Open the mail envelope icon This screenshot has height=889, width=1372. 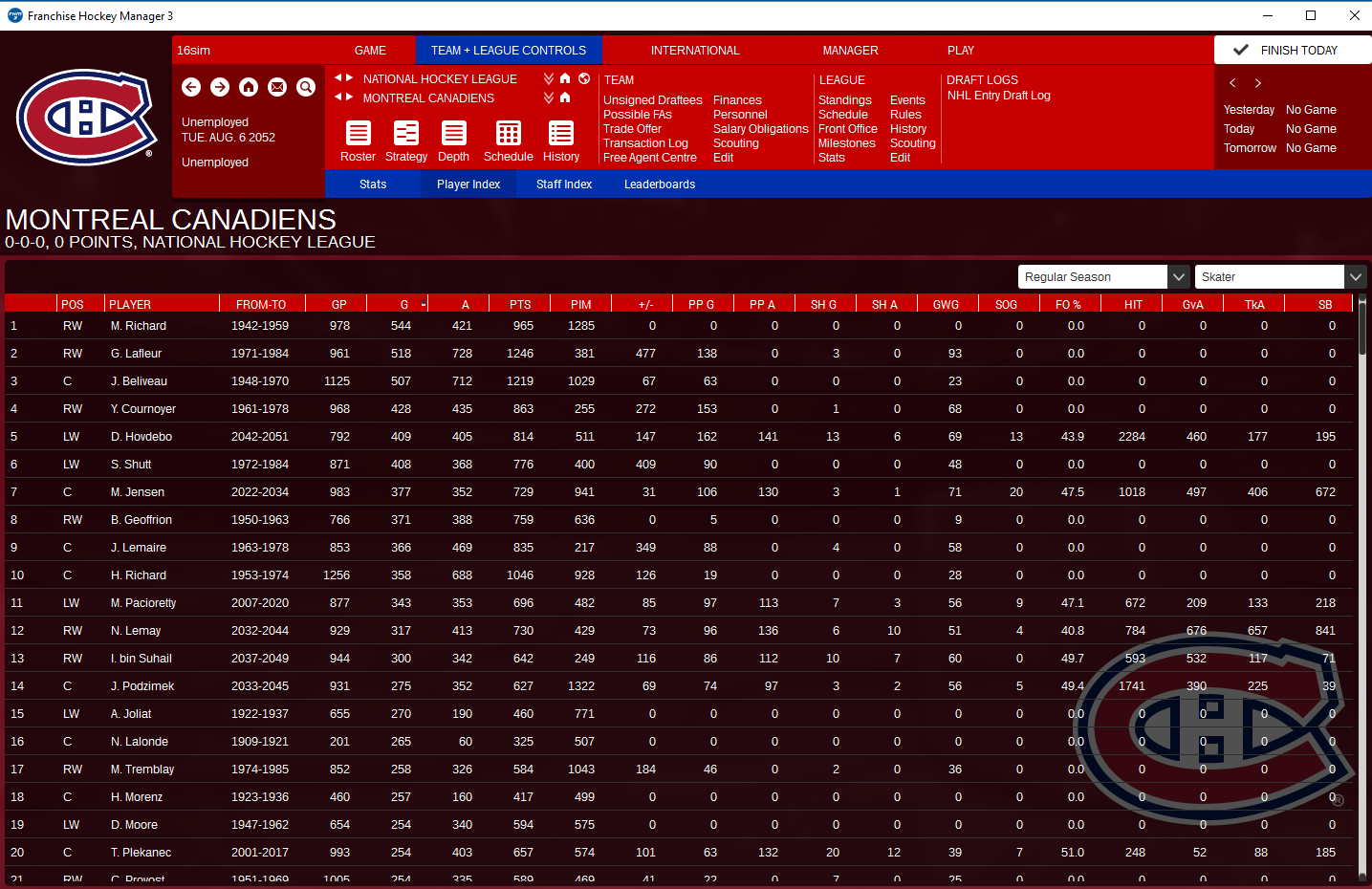pyautogui.click(x=277, y=87)
